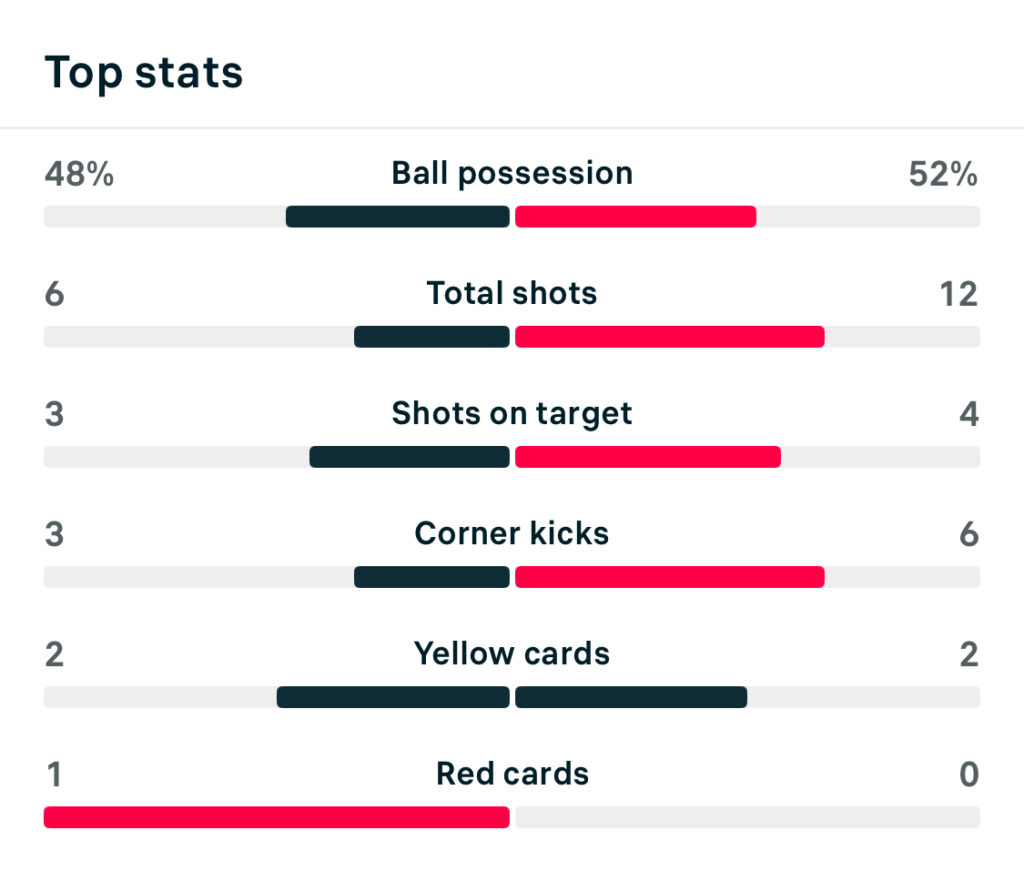Click the right Yellow cards bar

click(631, 697)
